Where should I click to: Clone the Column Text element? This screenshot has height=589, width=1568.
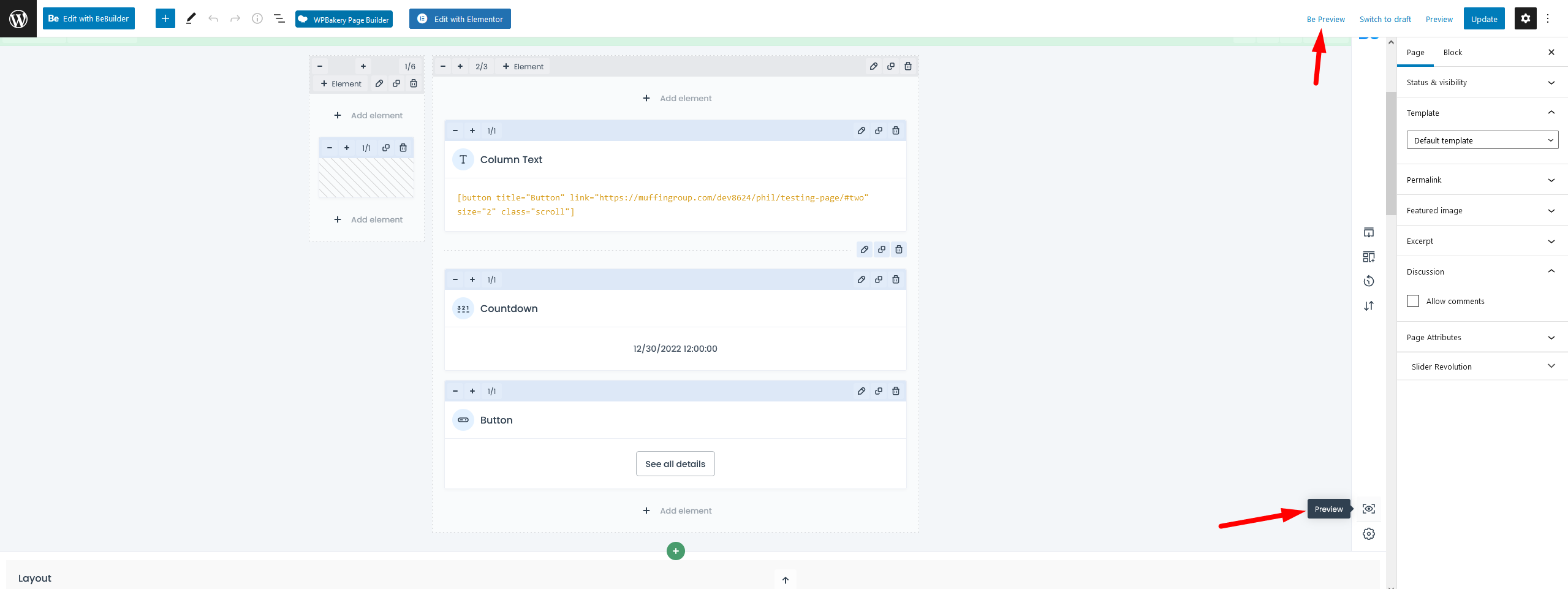click(879, 131)
